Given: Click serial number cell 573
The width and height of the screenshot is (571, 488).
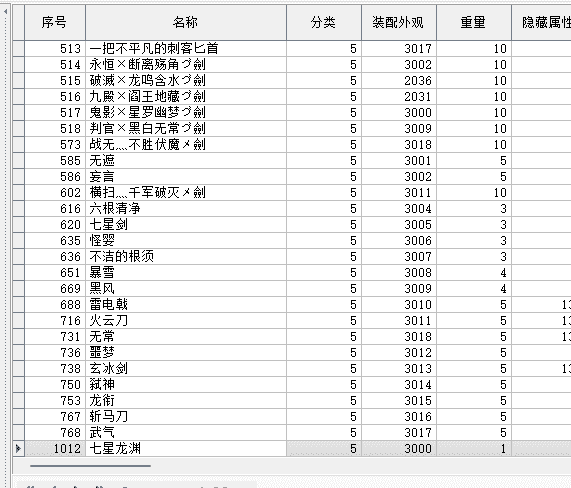Looking at the screenshot, I should point(55,145).
